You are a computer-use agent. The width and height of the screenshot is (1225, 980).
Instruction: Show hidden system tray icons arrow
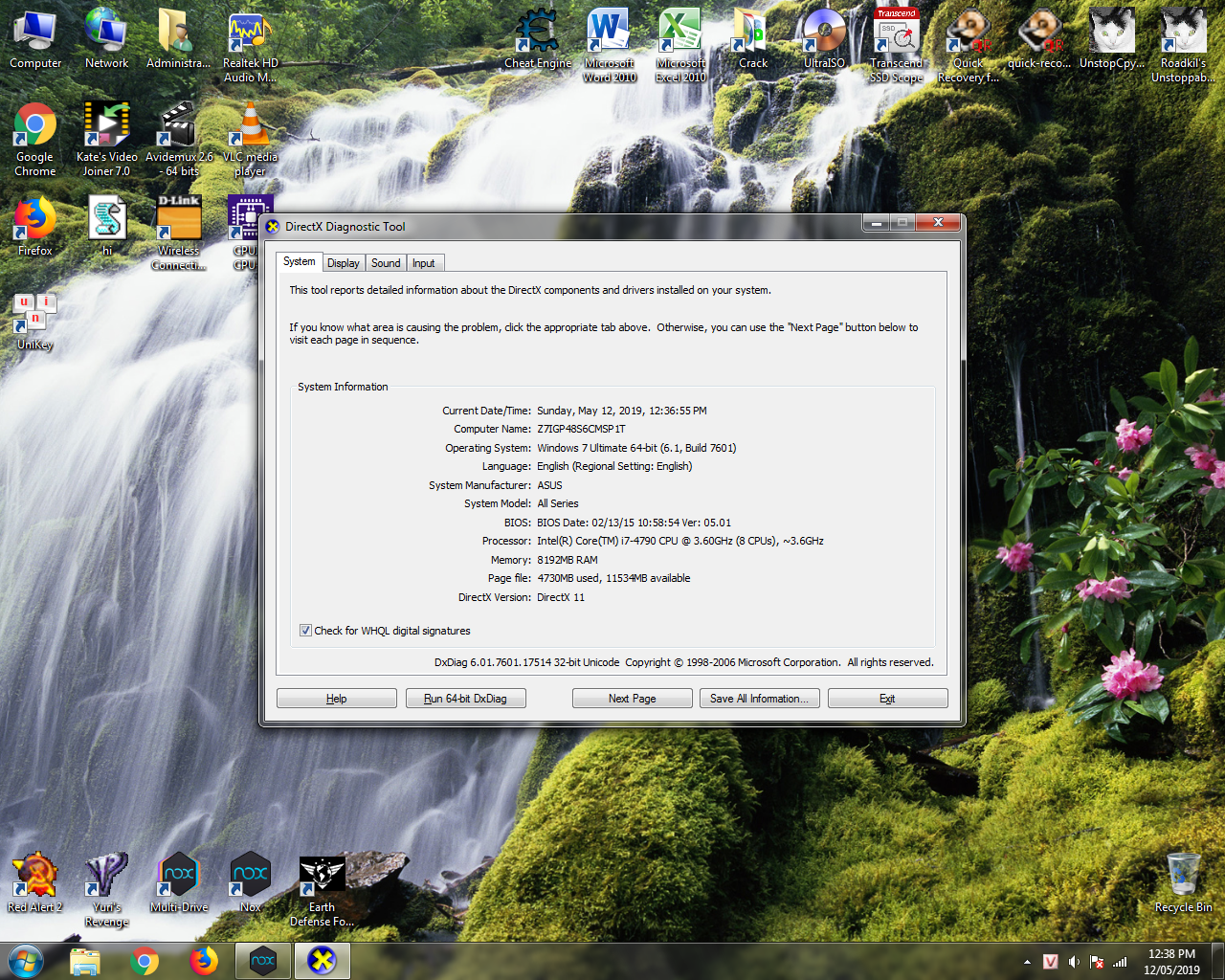[x=1027, y=962]
